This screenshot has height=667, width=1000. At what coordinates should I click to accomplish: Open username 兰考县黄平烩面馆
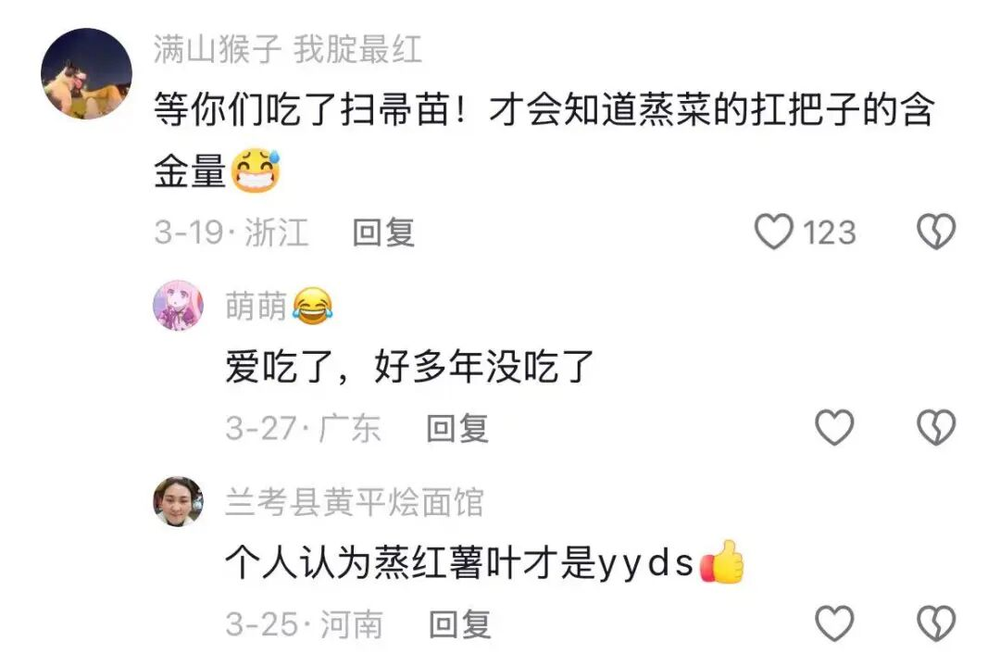coord(354,502)
